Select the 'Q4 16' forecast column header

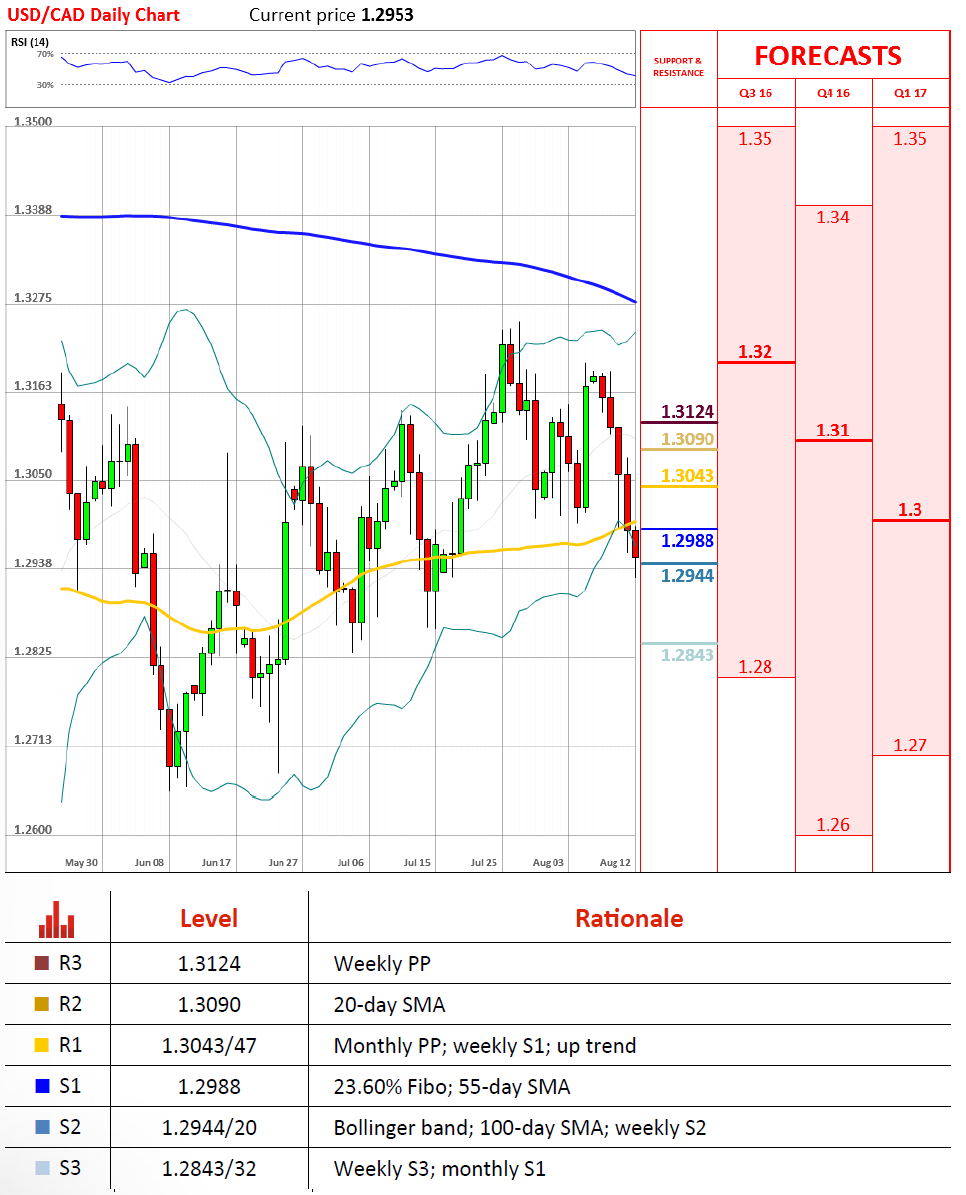click(x=833, y=93)
